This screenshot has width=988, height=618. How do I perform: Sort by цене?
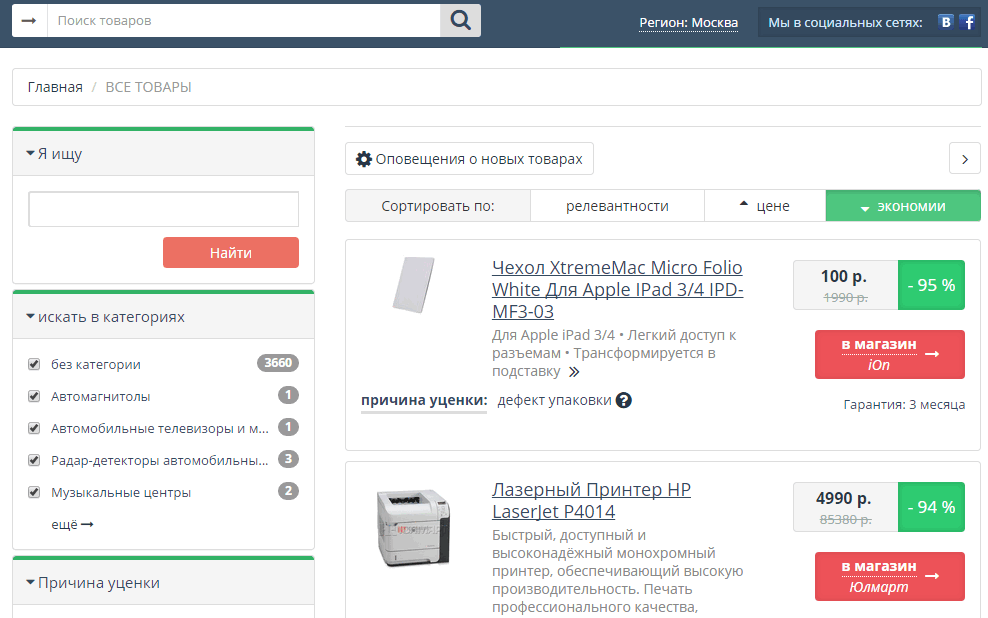click(765, 206)
